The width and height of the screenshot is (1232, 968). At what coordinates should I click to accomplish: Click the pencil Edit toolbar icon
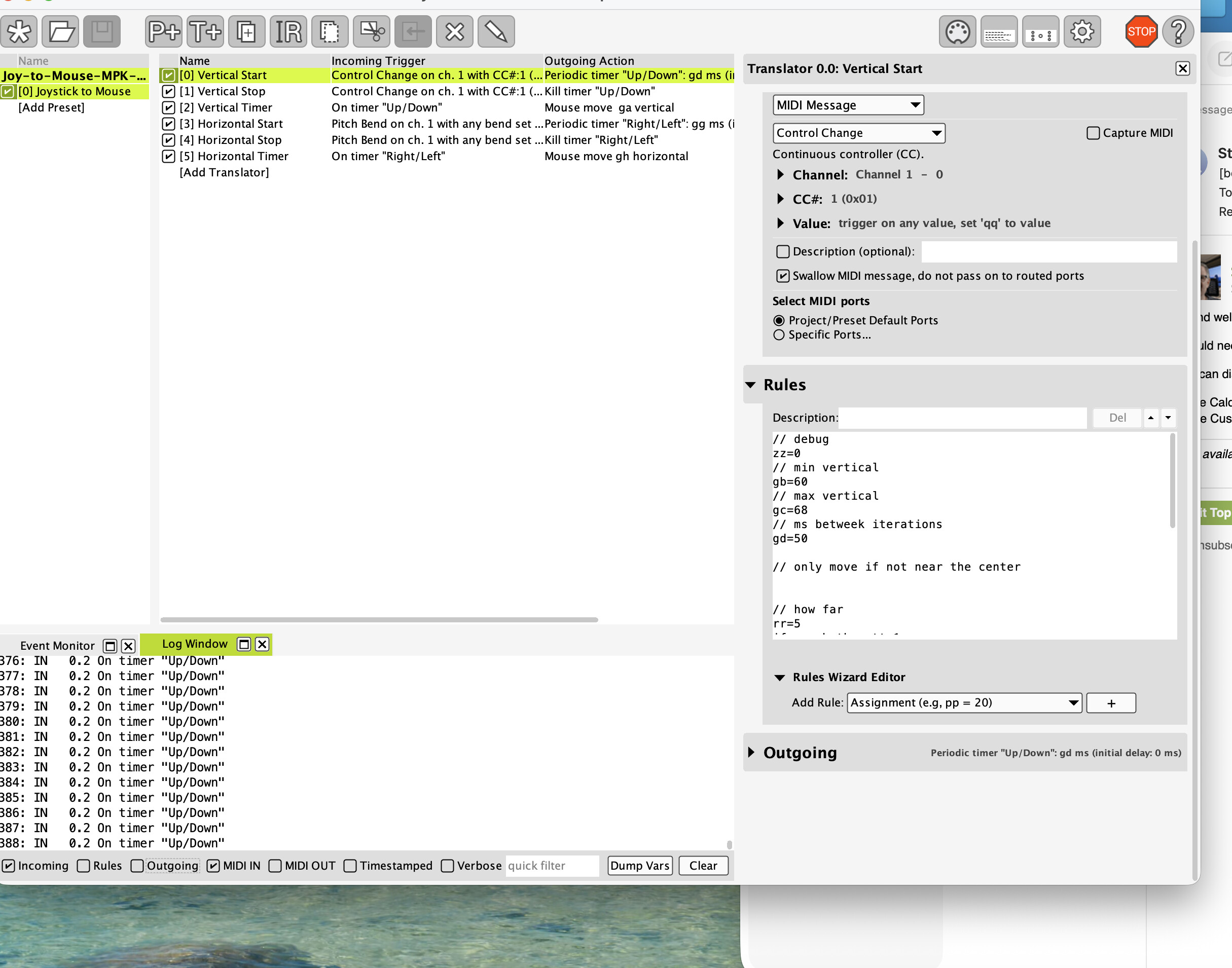(x=496, y=31)
